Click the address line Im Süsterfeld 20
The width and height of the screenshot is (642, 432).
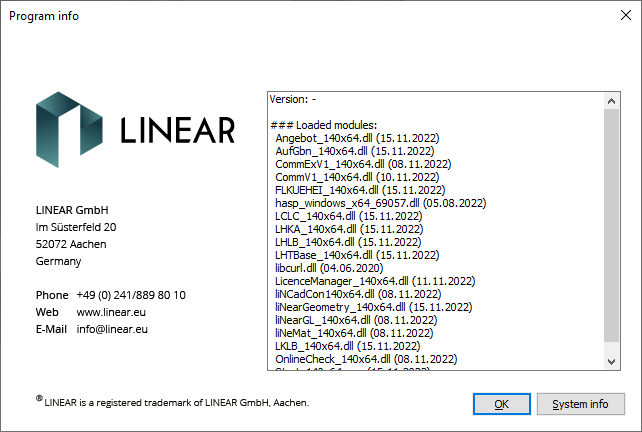pyautogui.click(x=76, y=227)
